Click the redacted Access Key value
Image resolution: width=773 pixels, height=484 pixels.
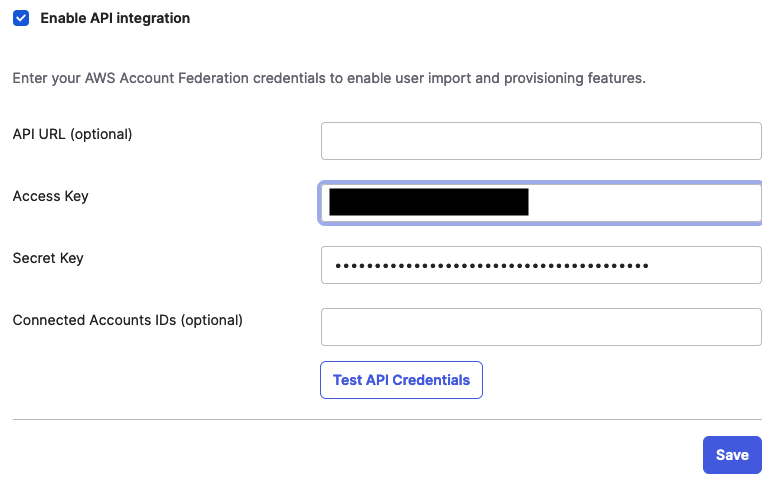(x=428, y=203)
